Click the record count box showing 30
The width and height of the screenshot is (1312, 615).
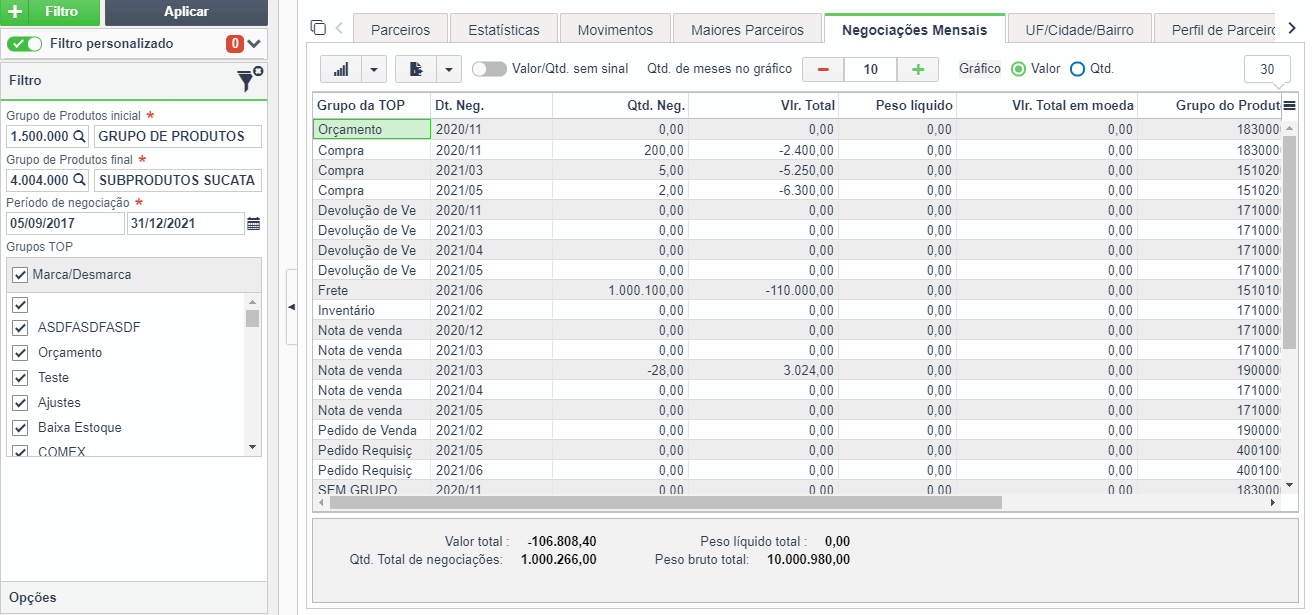1267,69
